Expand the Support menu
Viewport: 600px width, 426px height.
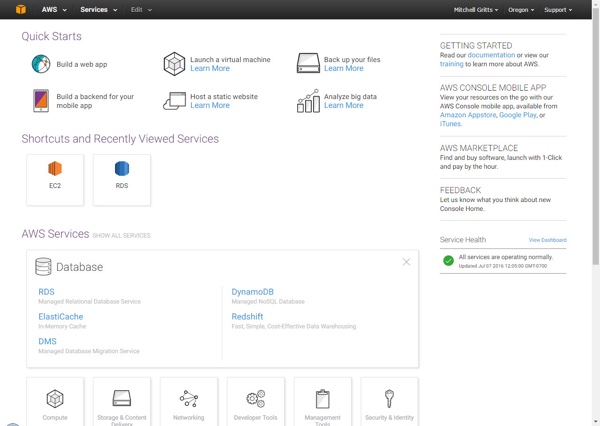[558, 10]
